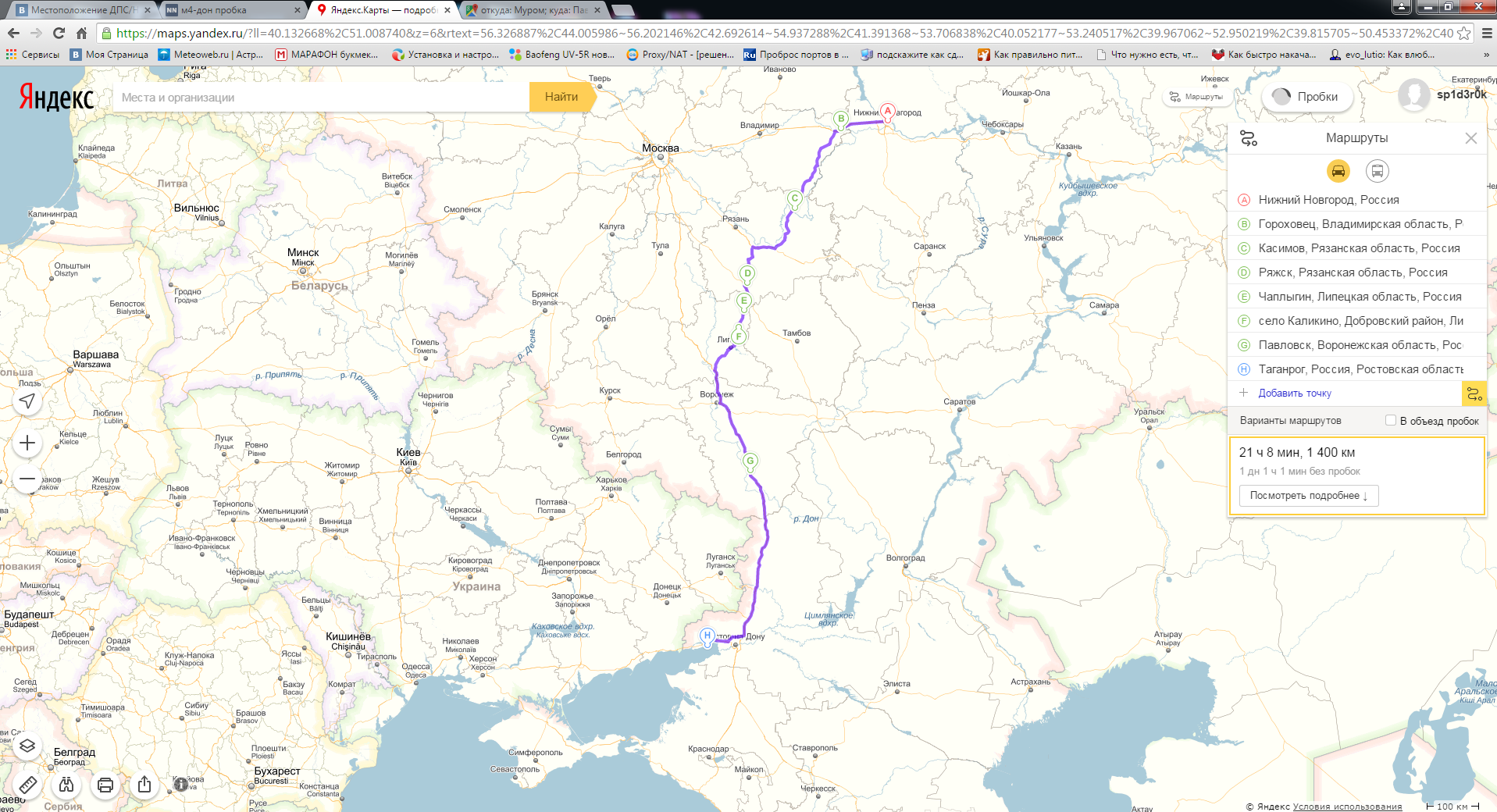The height and width of the screenshot is (812, 1497).
Task: Enable В объезд пробок checkbox
Action: [1390, 420]
